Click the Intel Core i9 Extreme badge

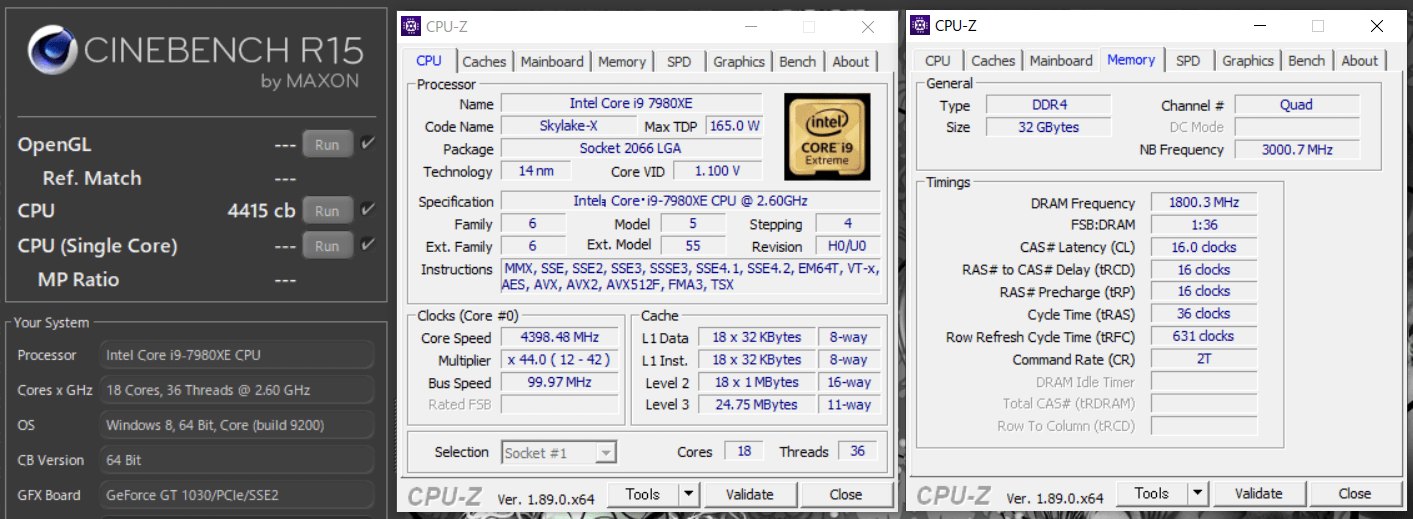[x=826, y=136]
